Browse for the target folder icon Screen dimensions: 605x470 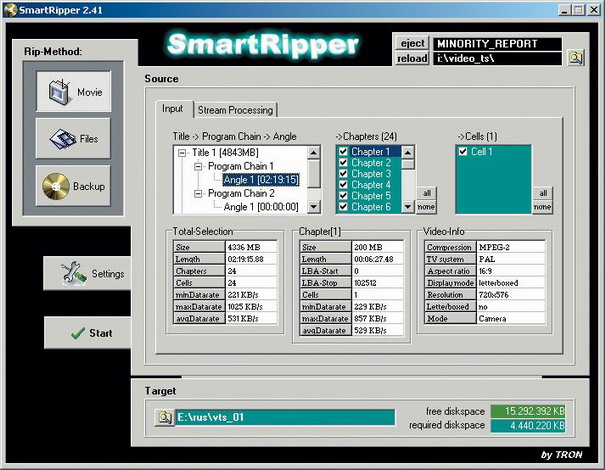tap(165, 418)
